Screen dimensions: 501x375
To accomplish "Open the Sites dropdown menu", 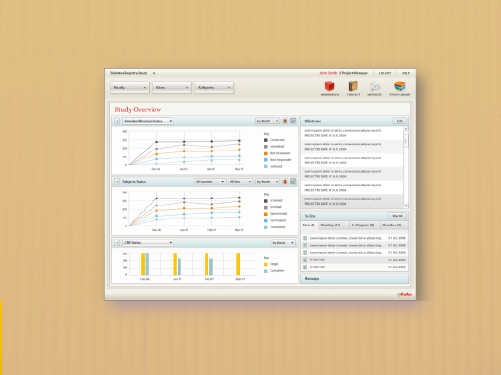I will click(172, 88).
